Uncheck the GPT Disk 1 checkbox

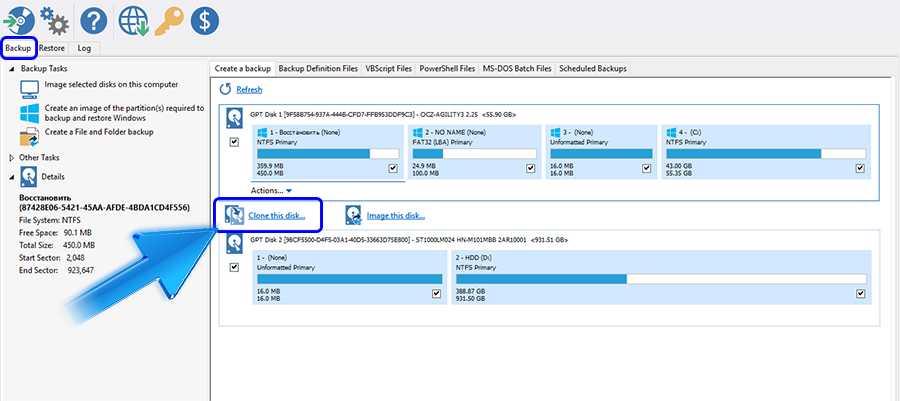pos(234,142)
